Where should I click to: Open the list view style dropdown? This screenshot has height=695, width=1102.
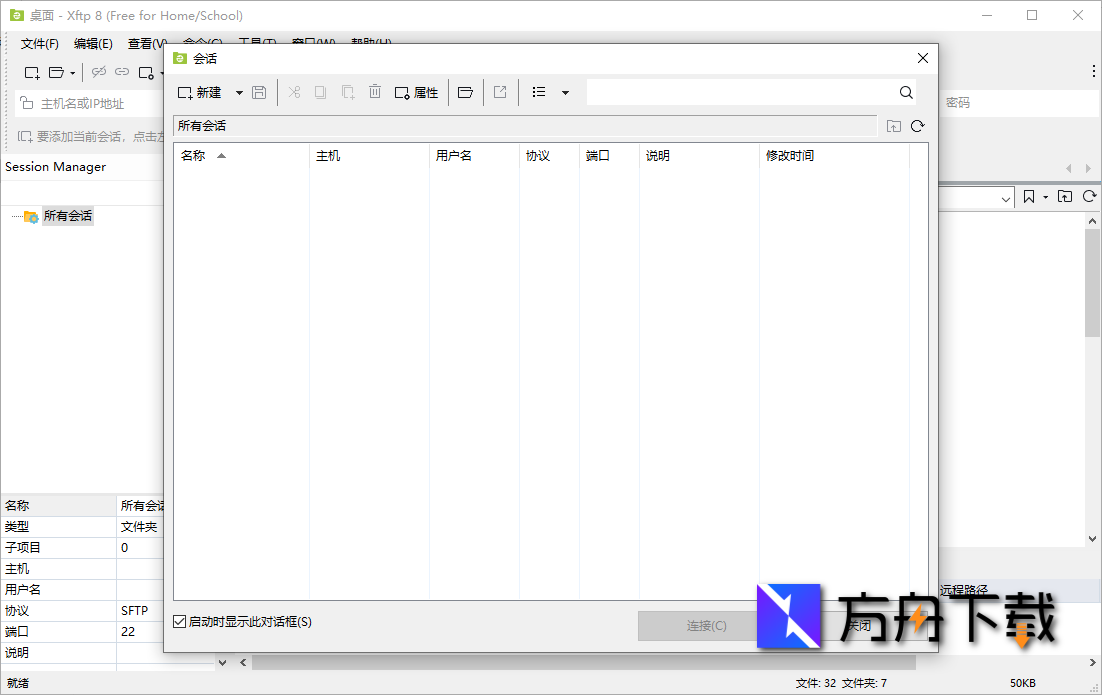(x=564, y=92)
